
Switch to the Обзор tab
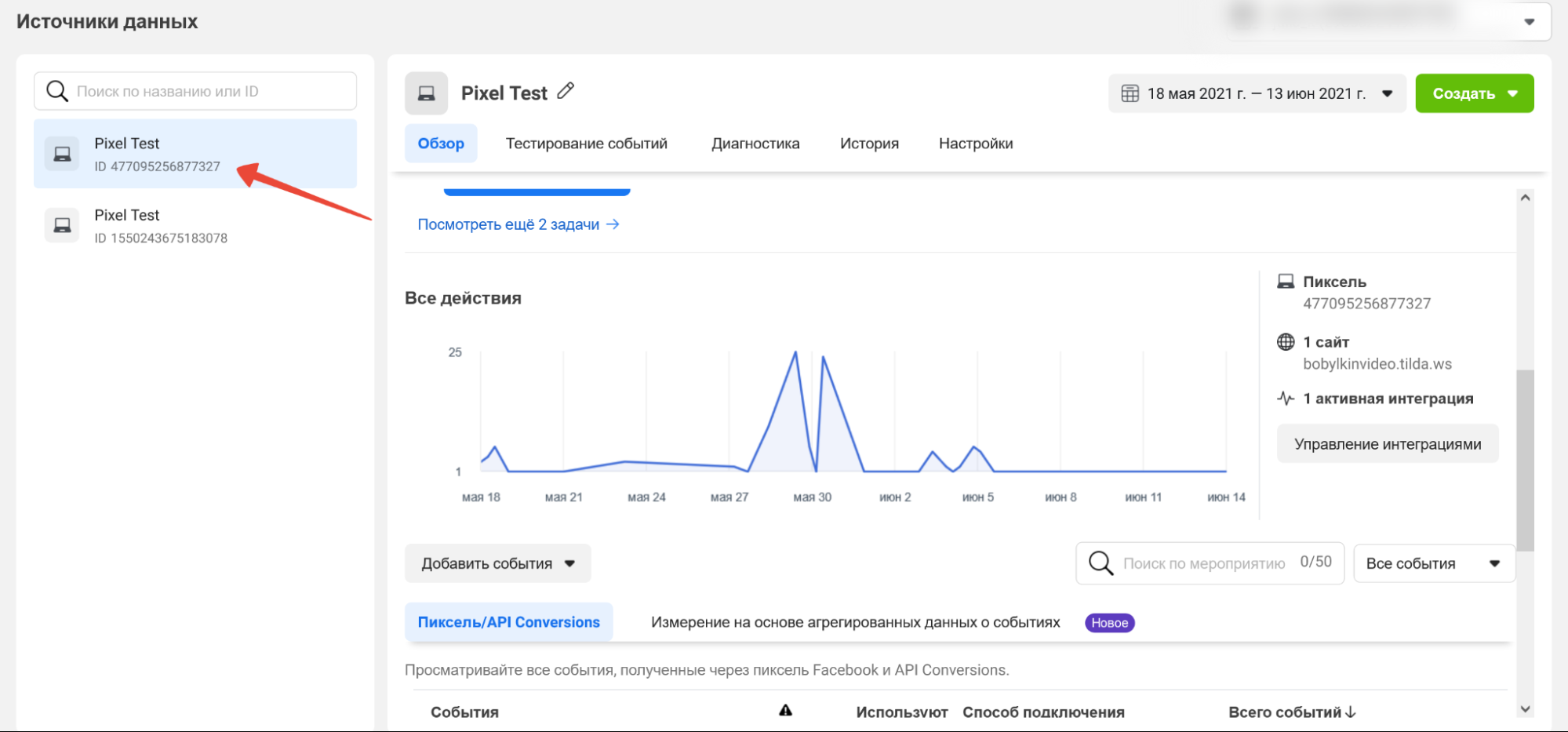(441, 144)
